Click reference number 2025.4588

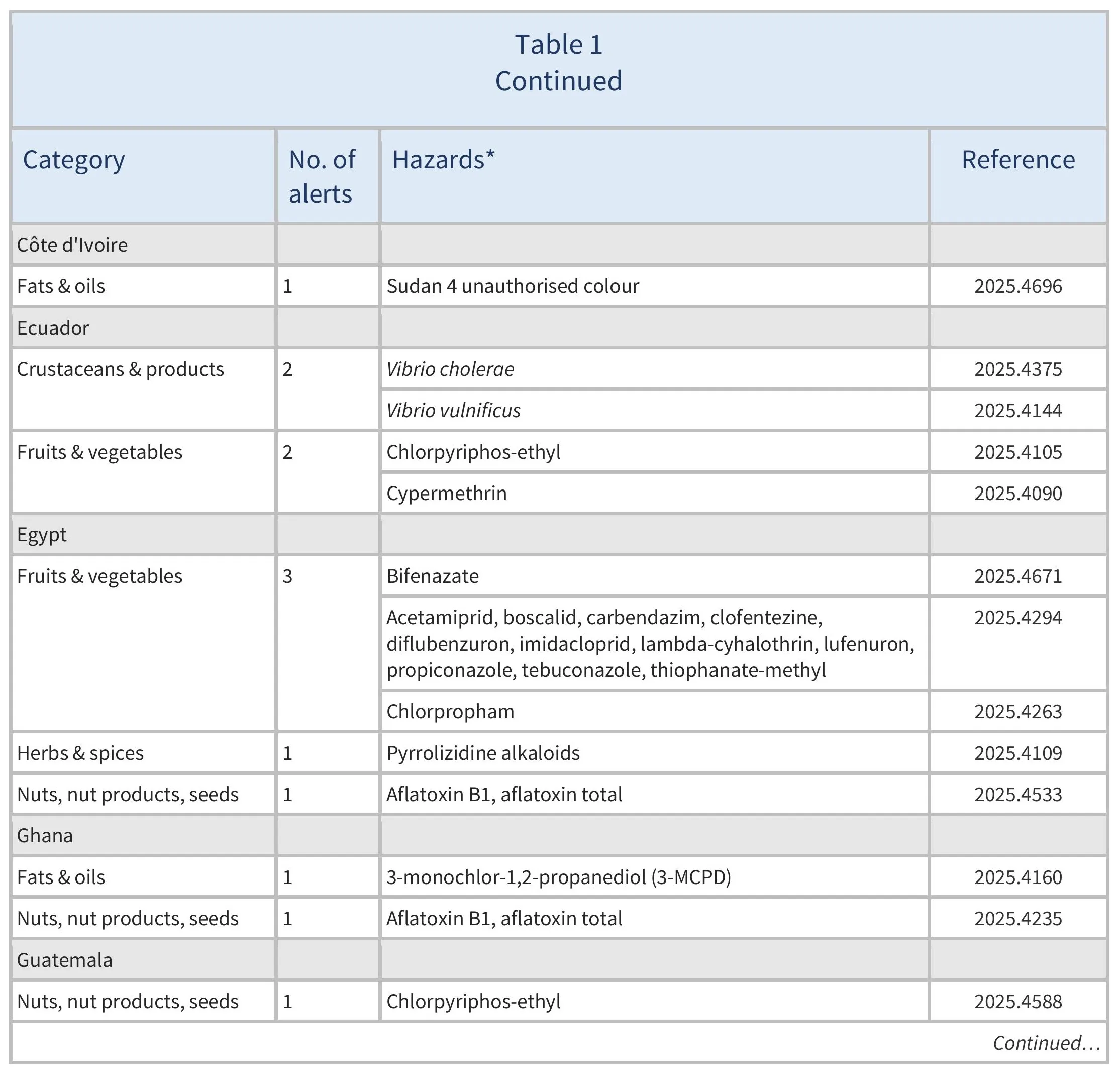click(x=1017, y=1001)
